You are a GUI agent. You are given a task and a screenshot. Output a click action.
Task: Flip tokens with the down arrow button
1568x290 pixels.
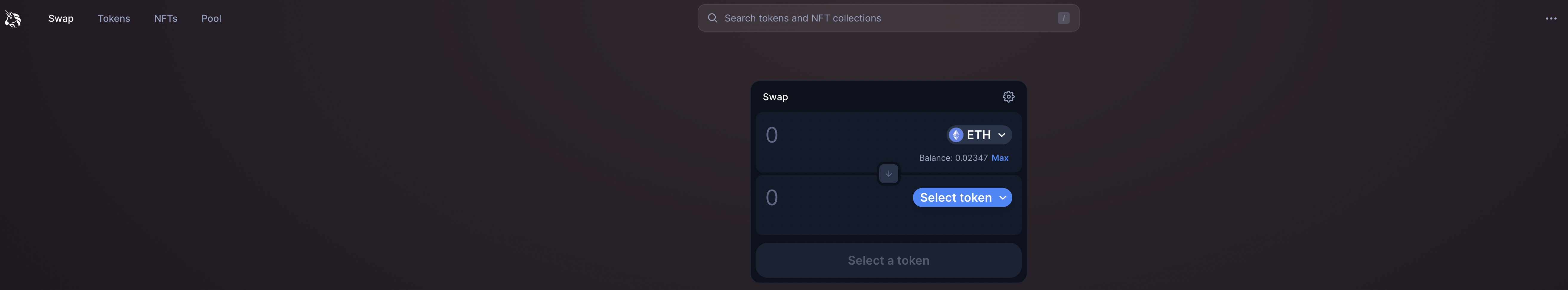click(888, 174)
